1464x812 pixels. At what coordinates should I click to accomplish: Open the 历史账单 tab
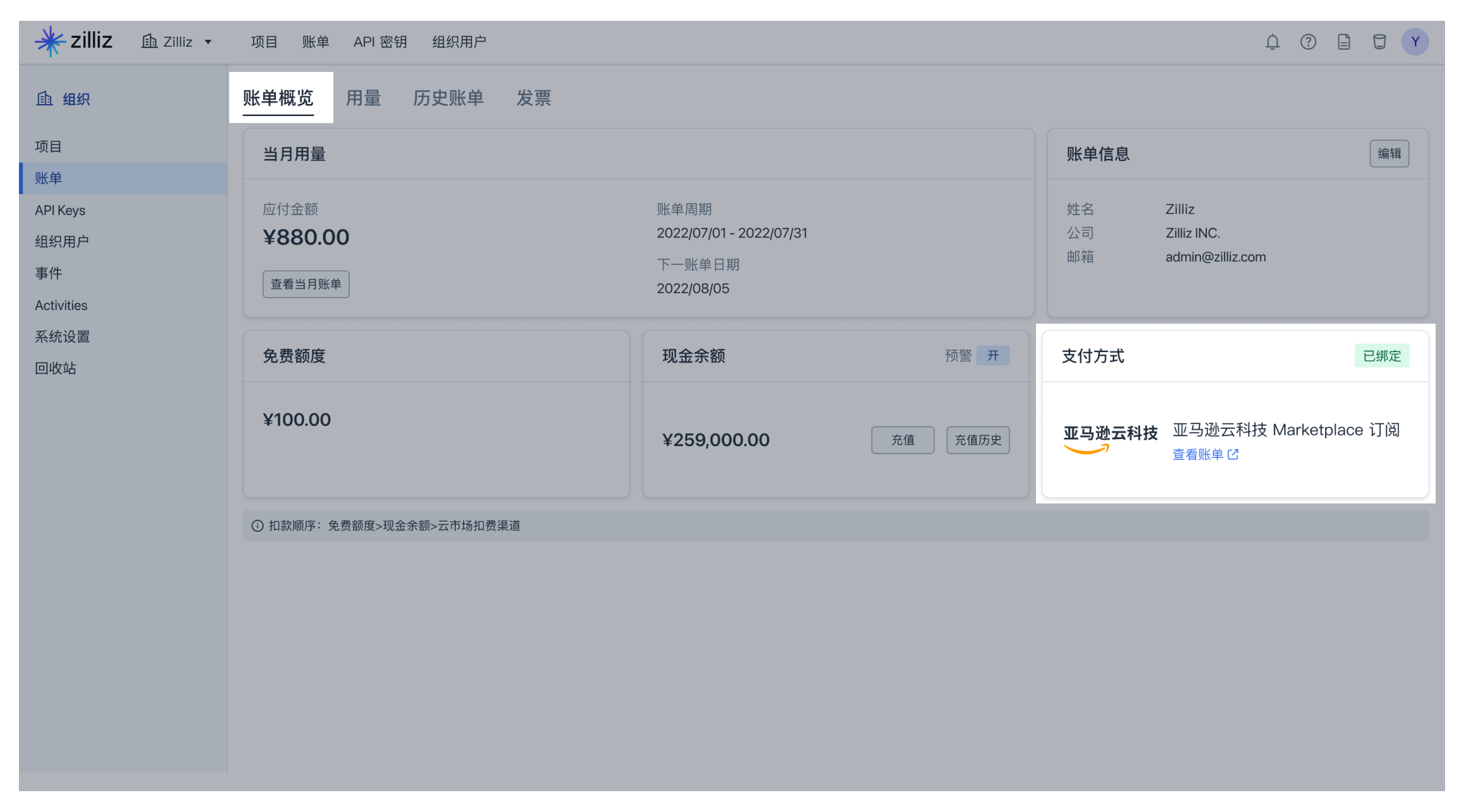coord(448,98)
